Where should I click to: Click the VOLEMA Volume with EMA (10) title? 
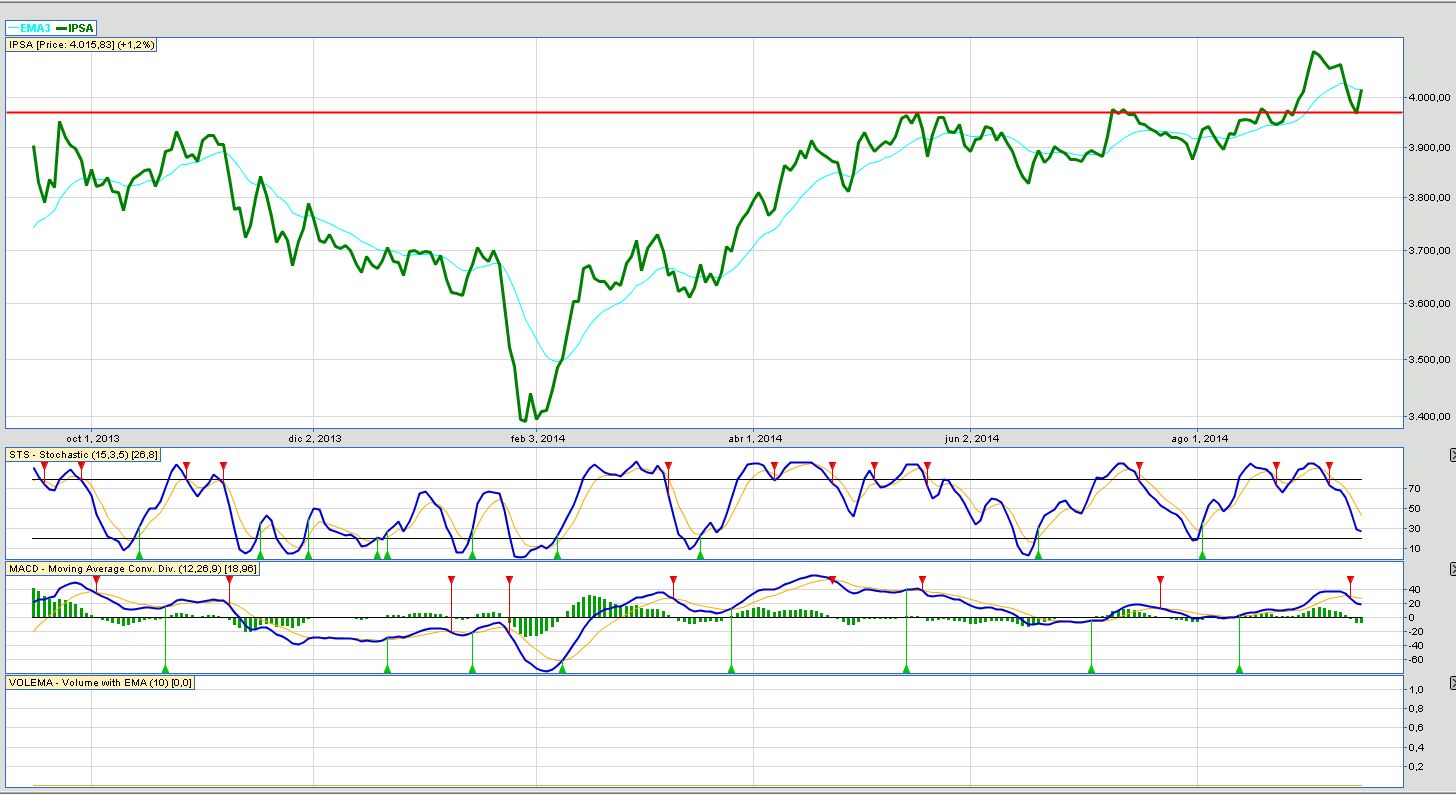point(100,683)
